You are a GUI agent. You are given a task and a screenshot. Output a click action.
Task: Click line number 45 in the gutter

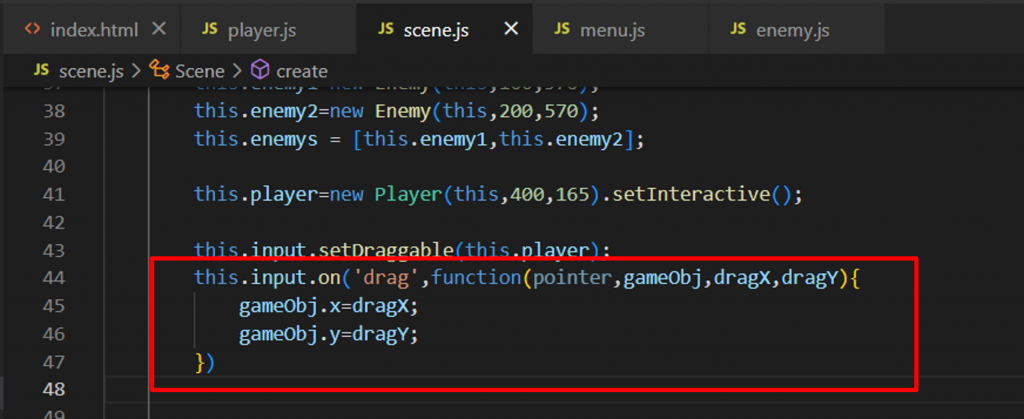click(56, 306)
